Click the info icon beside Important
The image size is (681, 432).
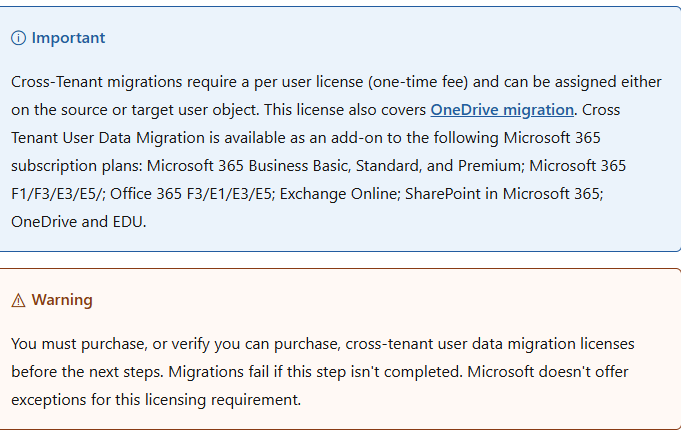point(18,38)
